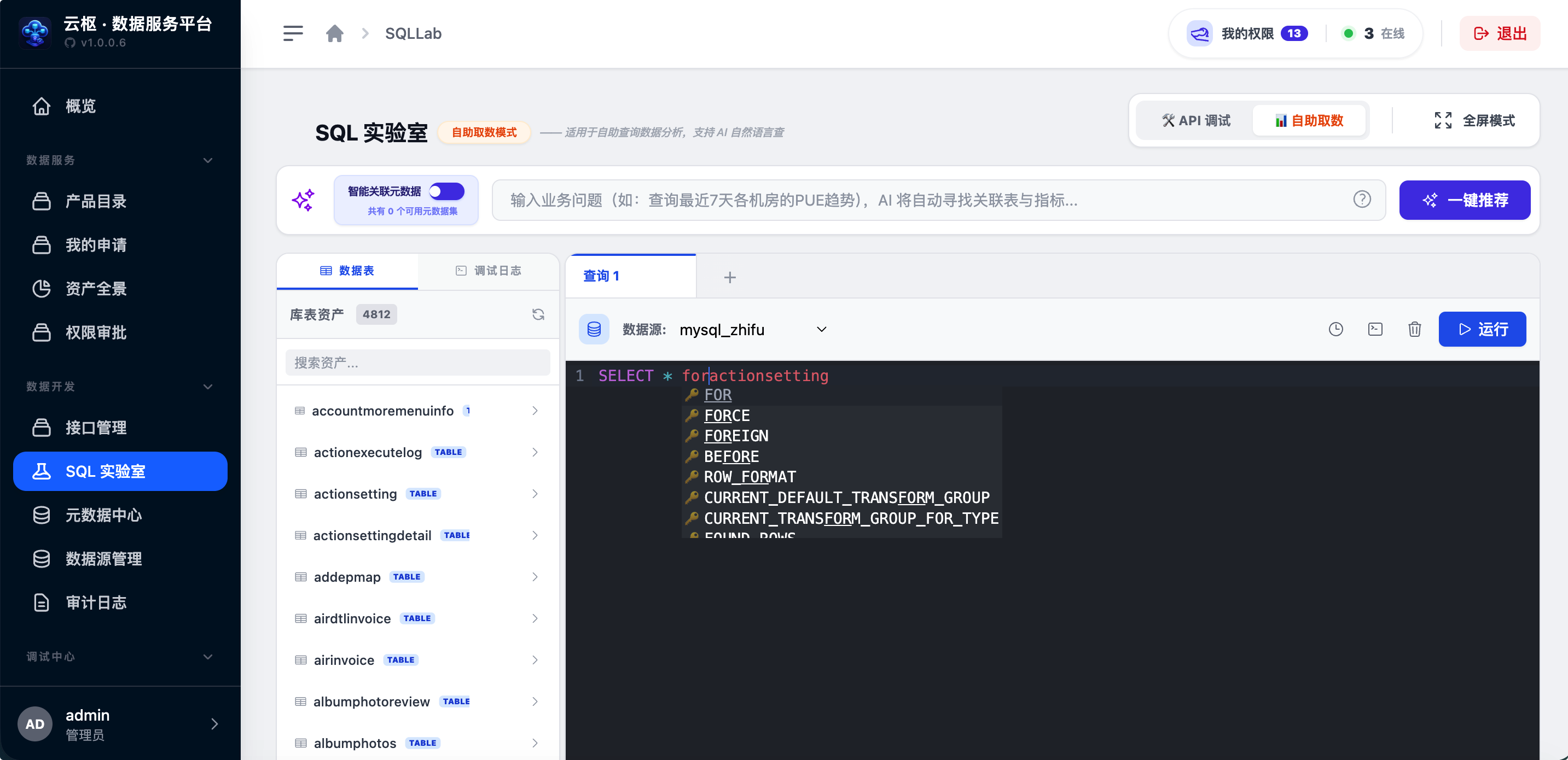The image size is (1568, 760).
Task: Choose ROW_FORMAT autocomplete suggestion
Action: tap(842, 477)
